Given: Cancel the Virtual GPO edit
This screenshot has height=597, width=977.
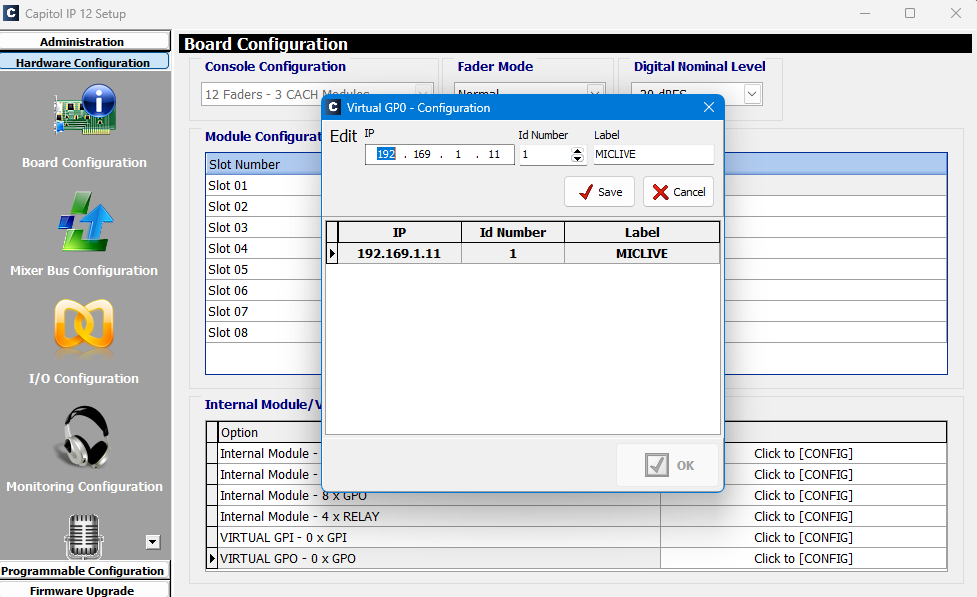Looking at the screenshot, I should click(678, 192).
